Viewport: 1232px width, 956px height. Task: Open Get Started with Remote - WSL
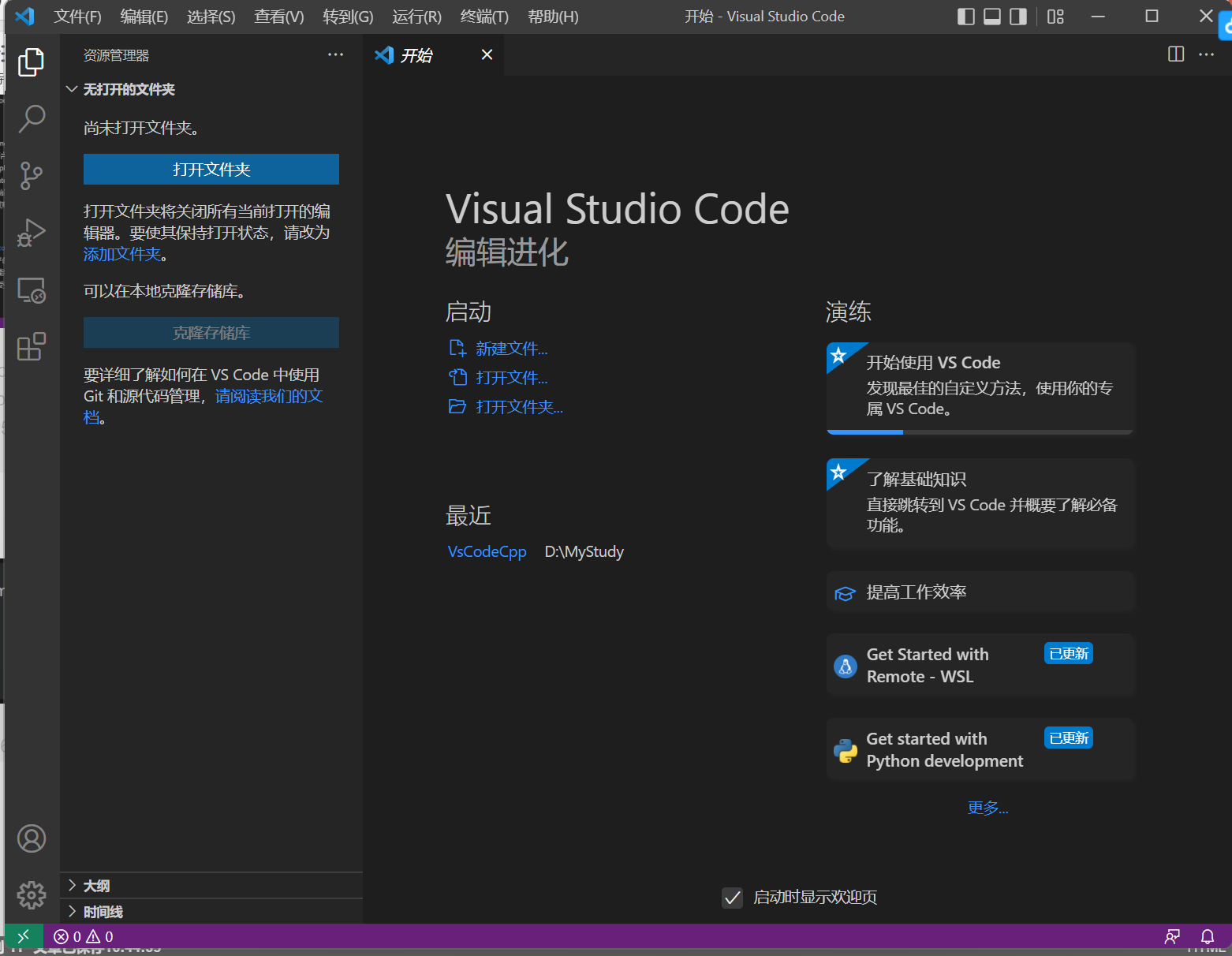point(980,666)
